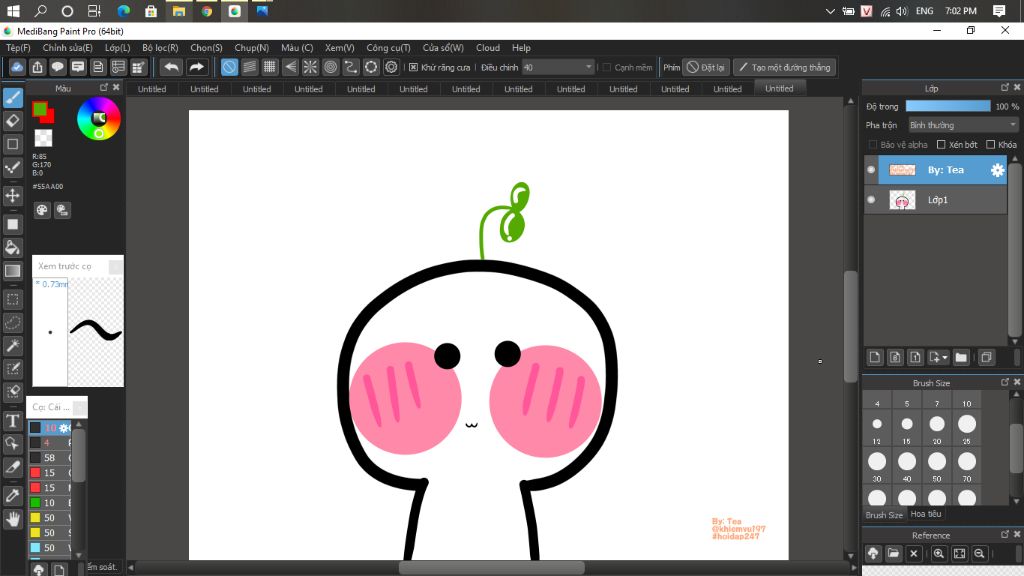Open the Lớp(L) menu
The height and width of the screenshot is (576, 1024).
tap(118, 48)
